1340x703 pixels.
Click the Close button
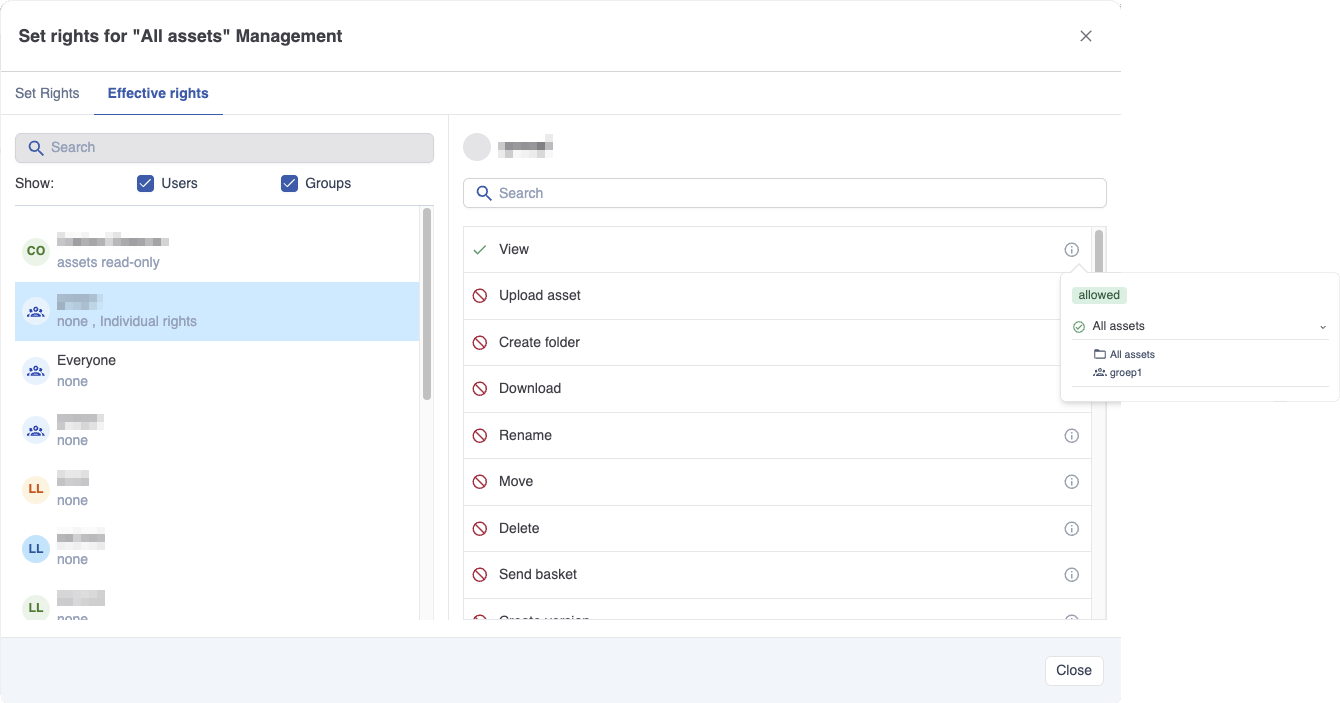coord(1074,671)
